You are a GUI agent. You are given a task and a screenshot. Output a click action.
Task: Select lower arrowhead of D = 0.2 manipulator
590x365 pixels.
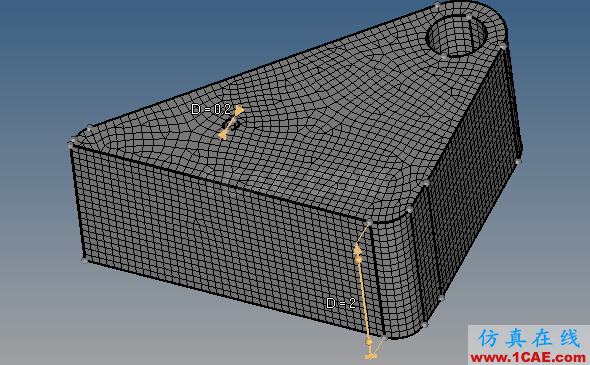tap(223, 135)
